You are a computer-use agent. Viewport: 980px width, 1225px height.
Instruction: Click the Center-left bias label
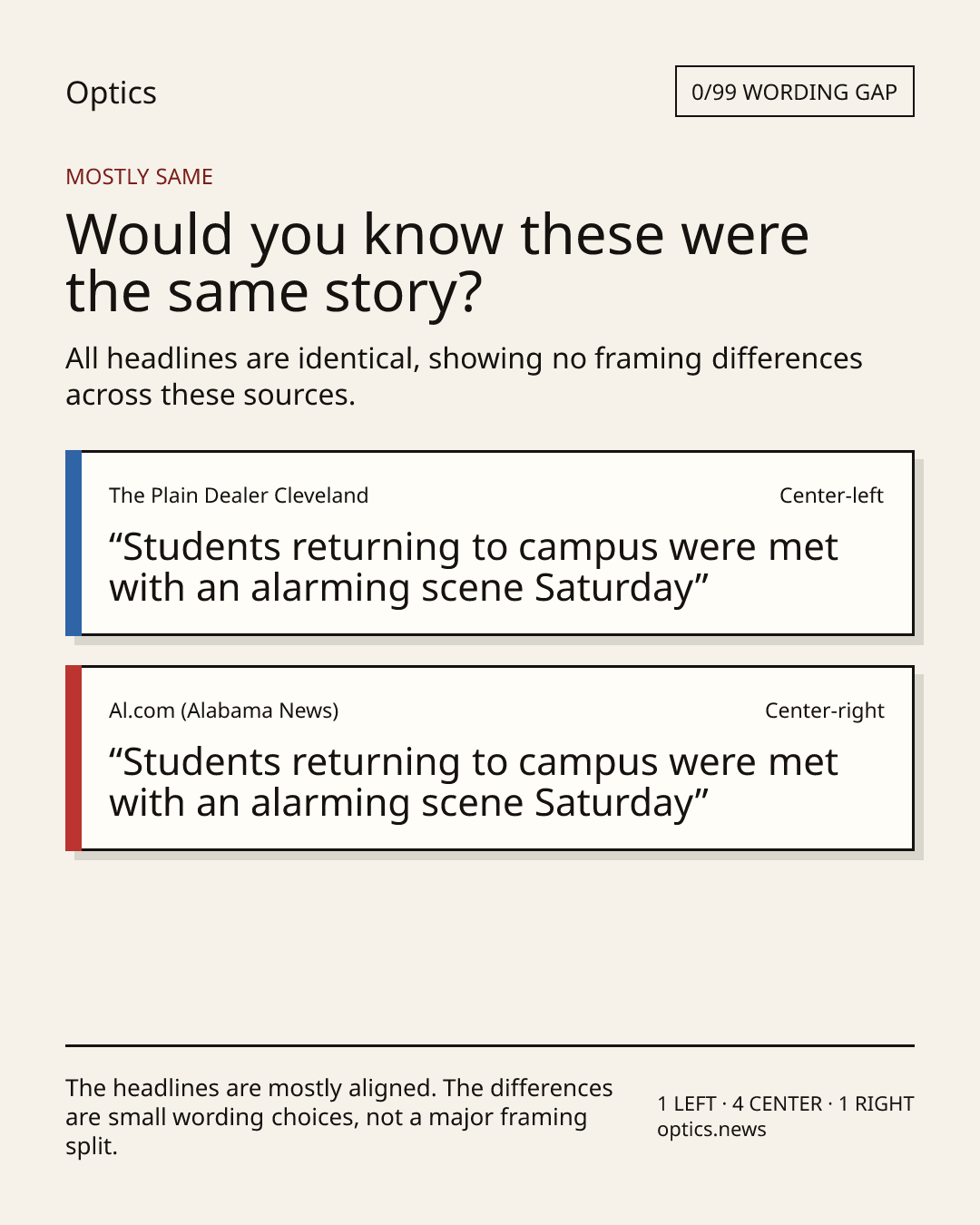click(x=831, y=495)
